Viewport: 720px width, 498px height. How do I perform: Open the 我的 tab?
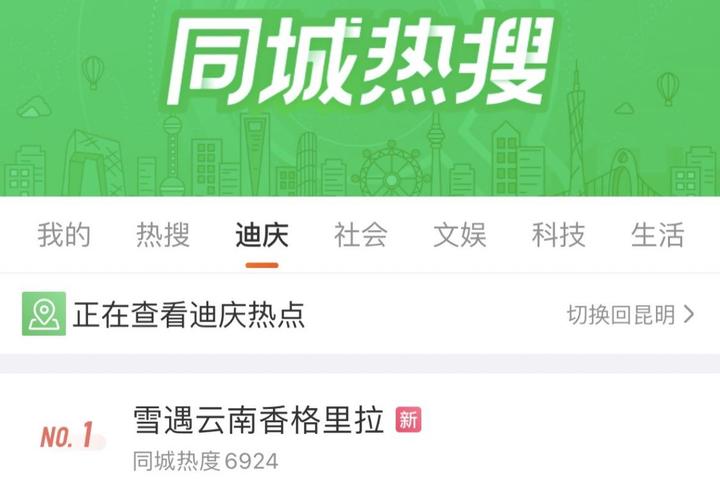(x=64, y=235)
